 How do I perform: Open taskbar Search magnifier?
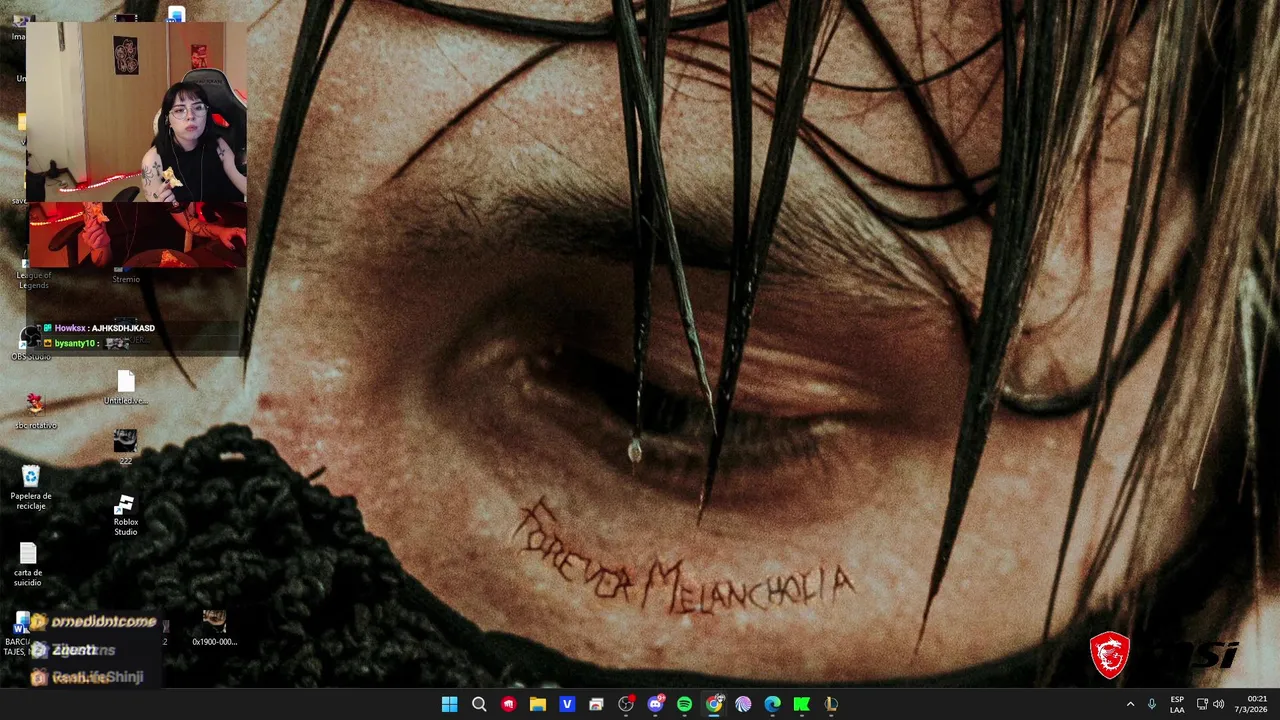pos(479,704)
